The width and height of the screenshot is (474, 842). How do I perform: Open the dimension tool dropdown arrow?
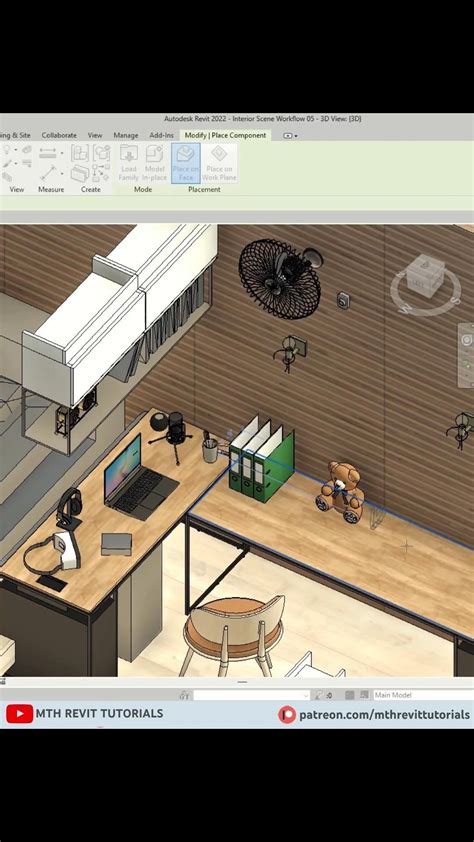(62, 153)
